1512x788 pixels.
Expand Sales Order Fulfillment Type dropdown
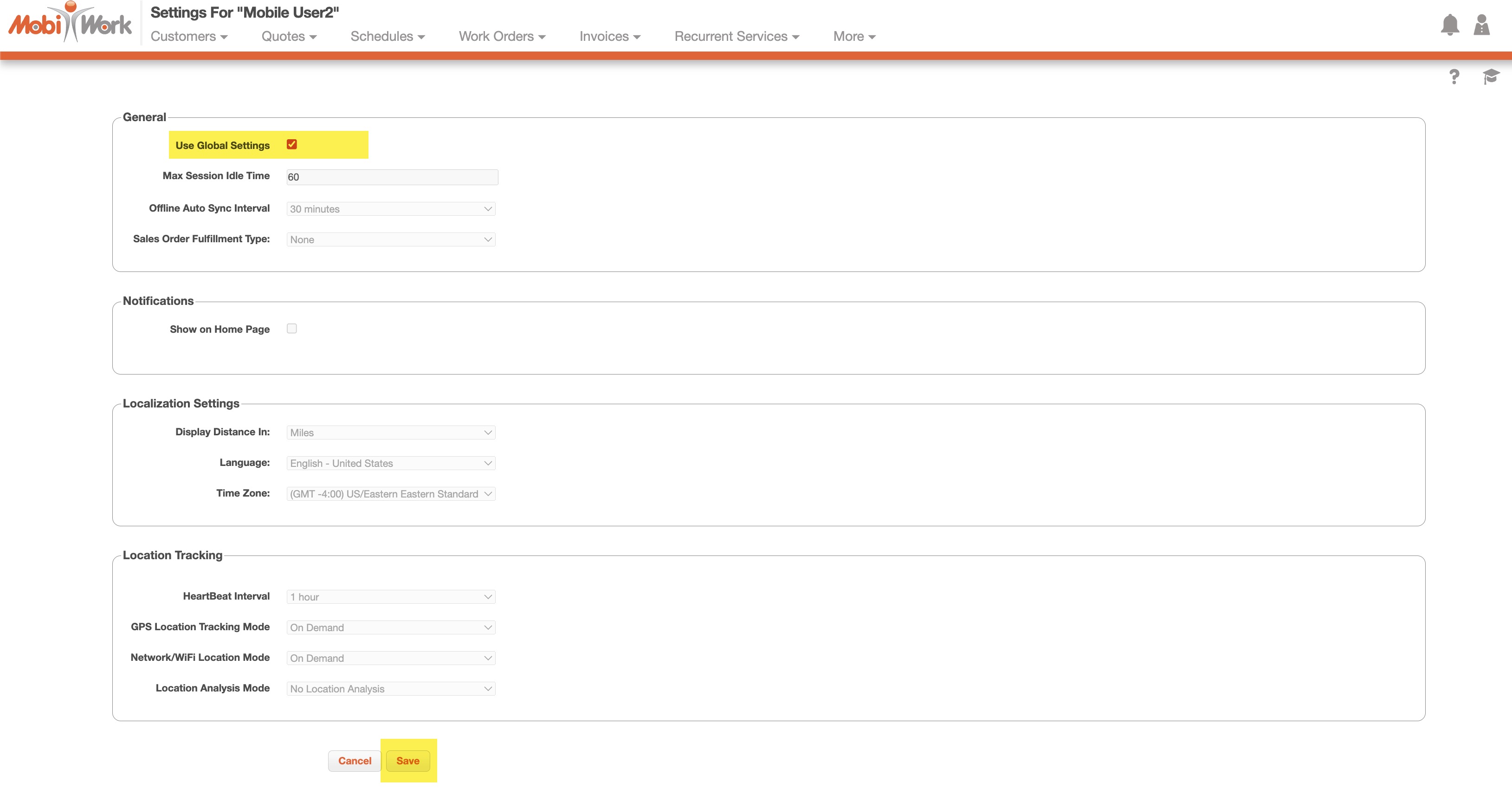point(391,239)
